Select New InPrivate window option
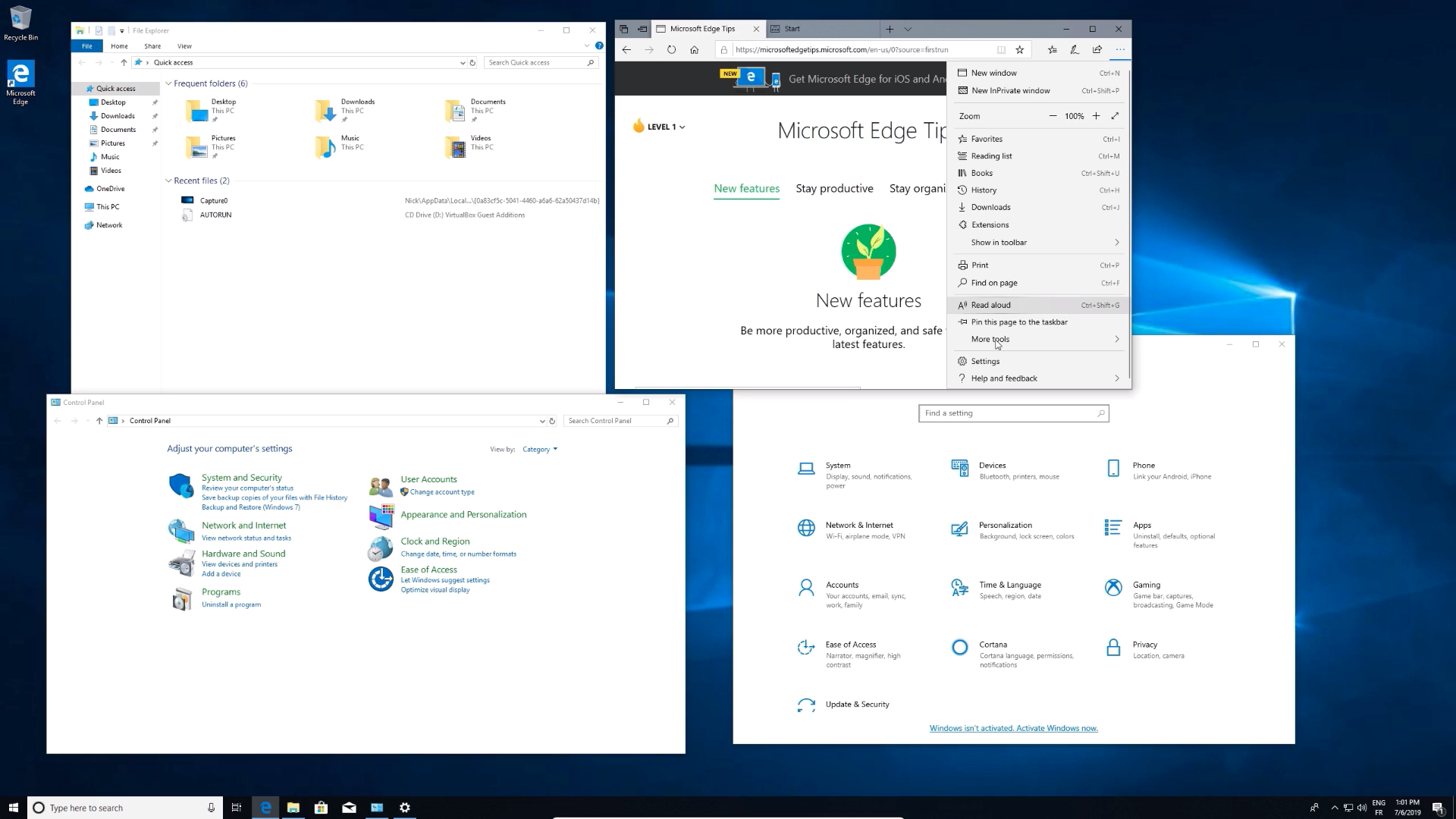Screen dimensions: 1456x819 point(1010,90)
